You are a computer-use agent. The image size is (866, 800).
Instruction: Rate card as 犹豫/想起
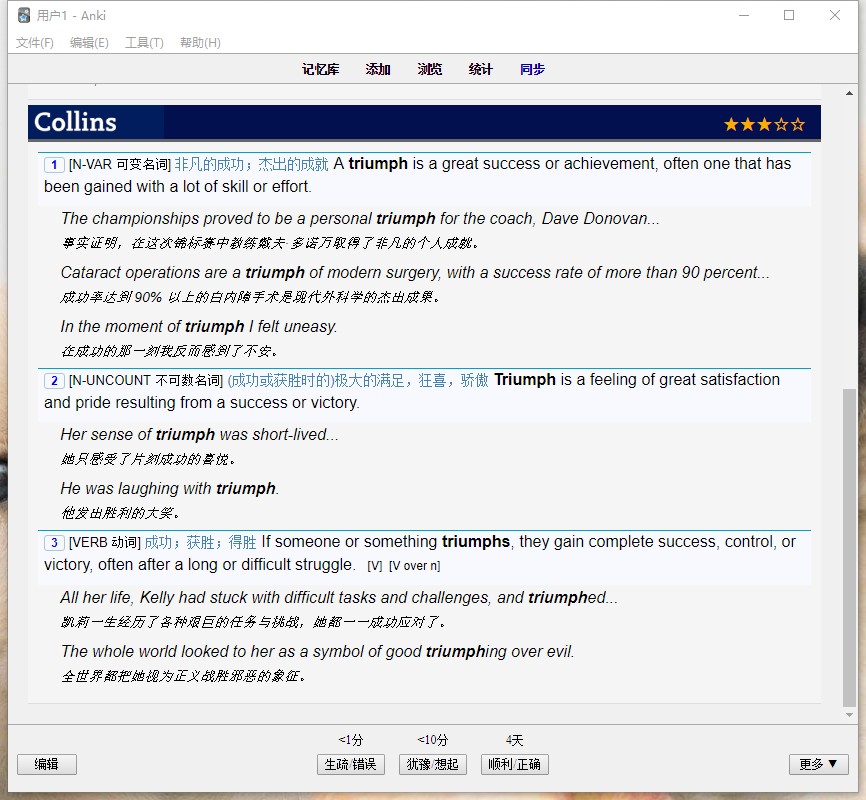coord(432,764)
